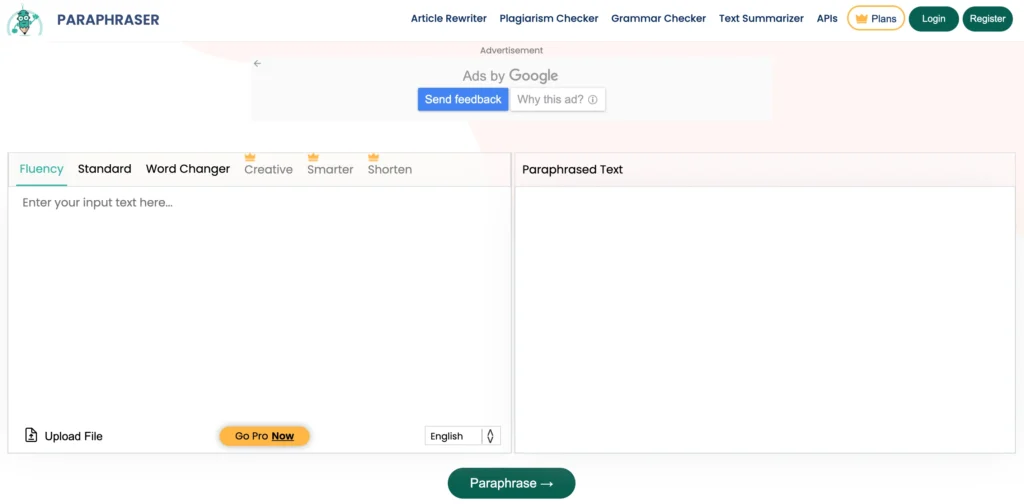
Task: Click the ad back arrow icon
Action: [x=257, y=63]
